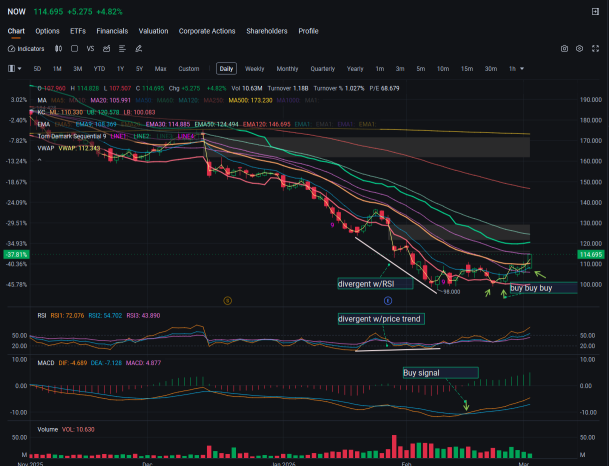Collapse the indicator legend caret
This screenshot has width=609, height=466.
click(39, 160)
